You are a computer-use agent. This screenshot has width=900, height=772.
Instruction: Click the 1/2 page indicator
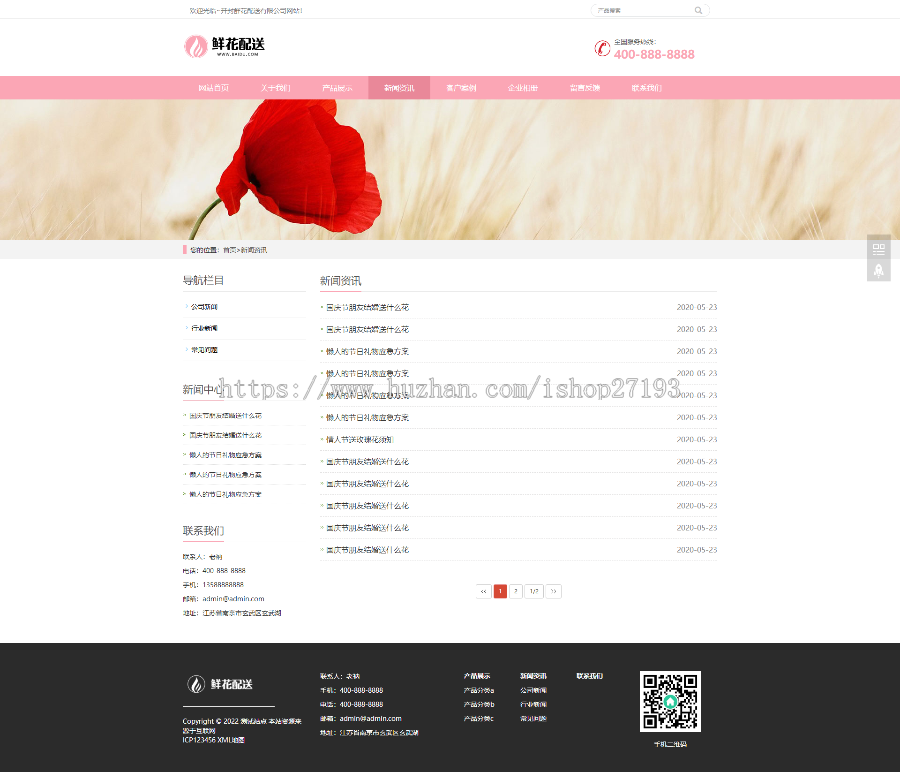coord(534,591)
